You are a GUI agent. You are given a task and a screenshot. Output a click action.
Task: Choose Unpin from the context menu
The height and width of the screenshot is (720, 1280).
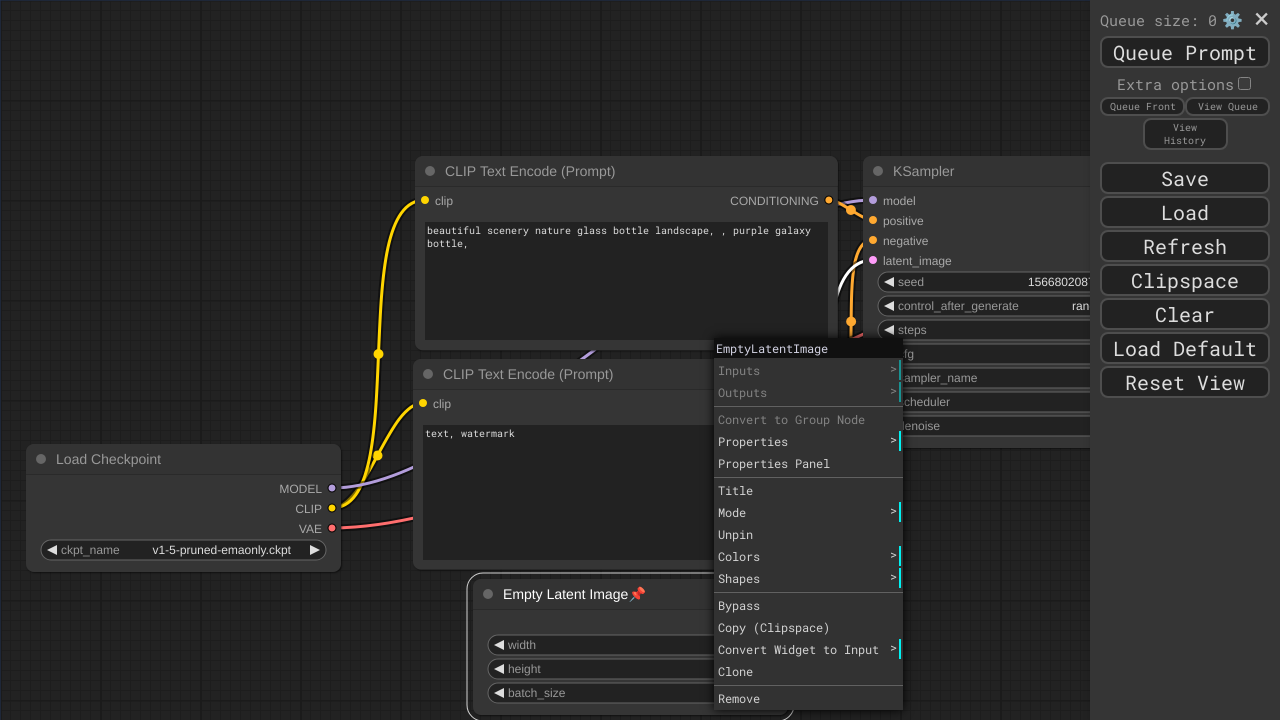[735, 535]
